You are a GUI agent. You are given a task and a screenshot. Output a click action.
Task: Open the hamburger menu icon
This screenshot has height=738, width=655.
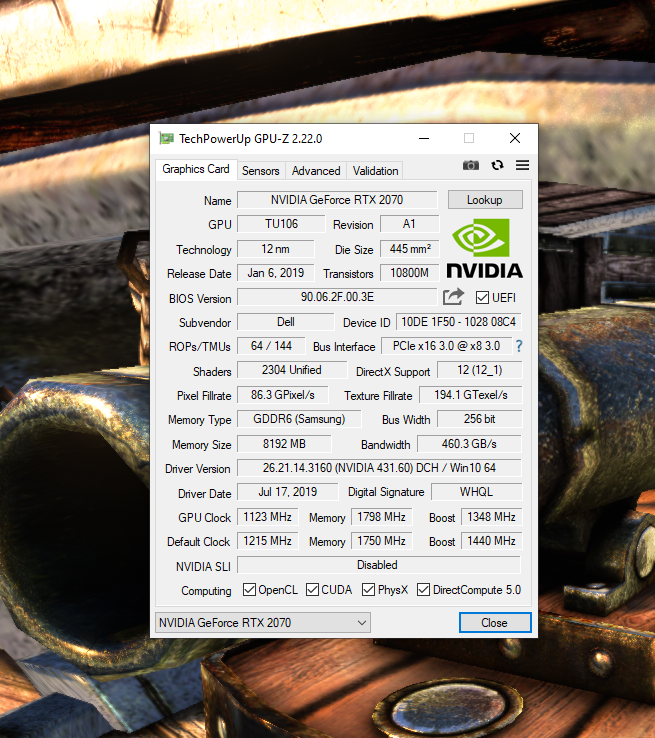point(522,166)
